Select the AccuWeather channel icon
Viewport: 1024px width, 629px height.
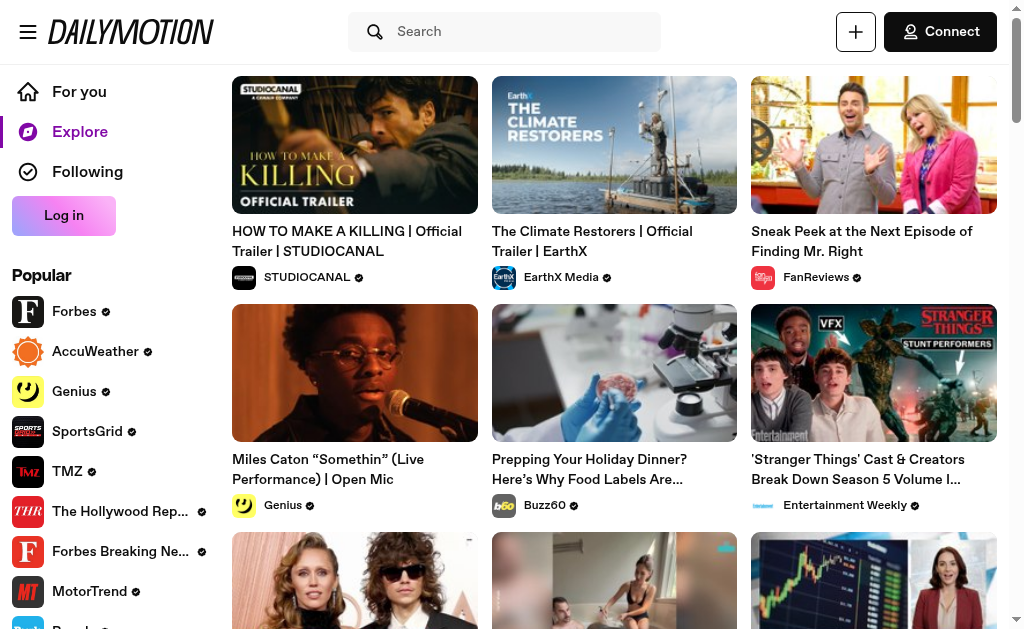point(28,352)
